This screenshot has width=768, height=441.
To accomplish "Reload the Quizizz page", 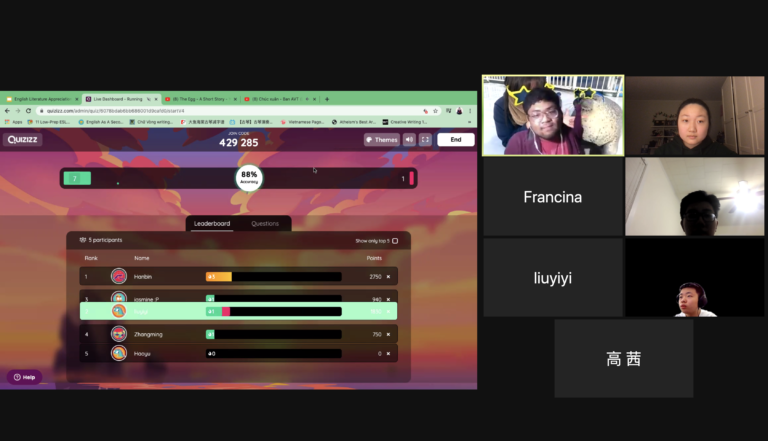I will [28, 111].
